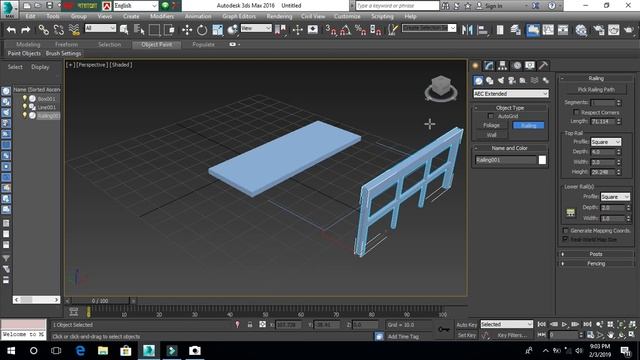This screenshot has width=640, height=360.
Task: Click the time slider 0 / 100 handle
Action: click(100, 300)
